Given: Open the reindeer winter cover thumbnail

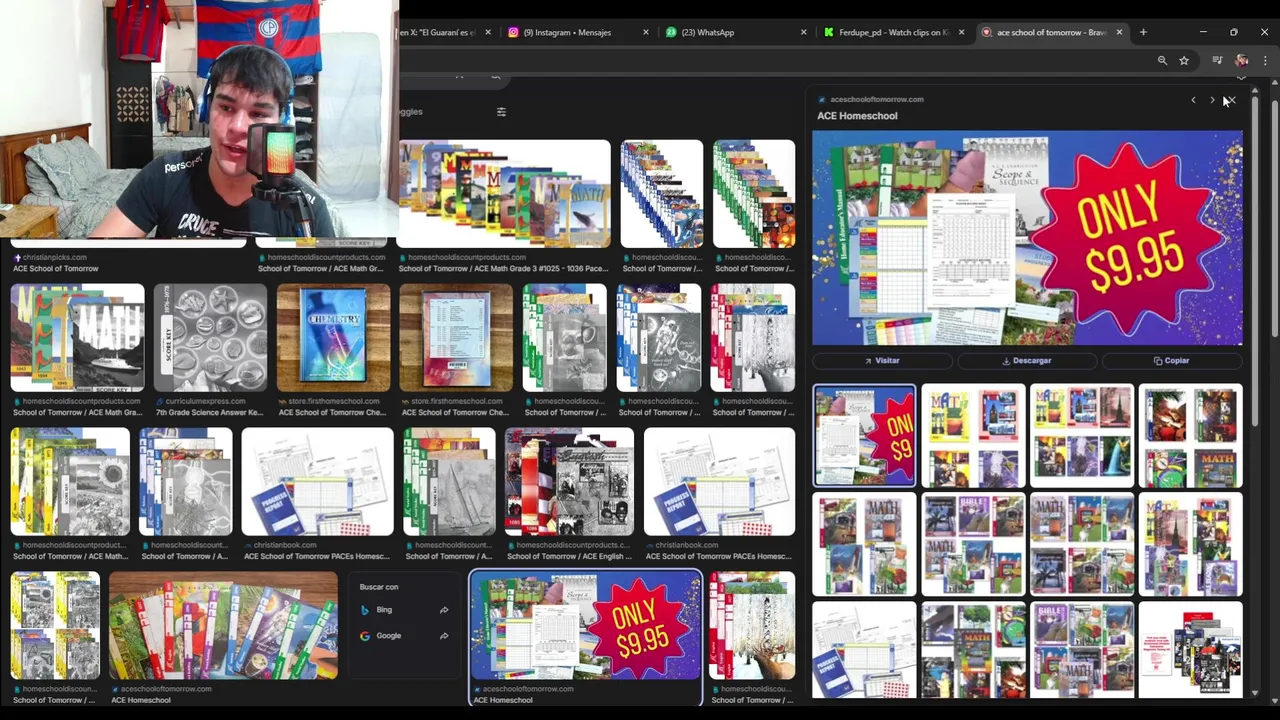Looking at the screenshot, I should (752, 626).
